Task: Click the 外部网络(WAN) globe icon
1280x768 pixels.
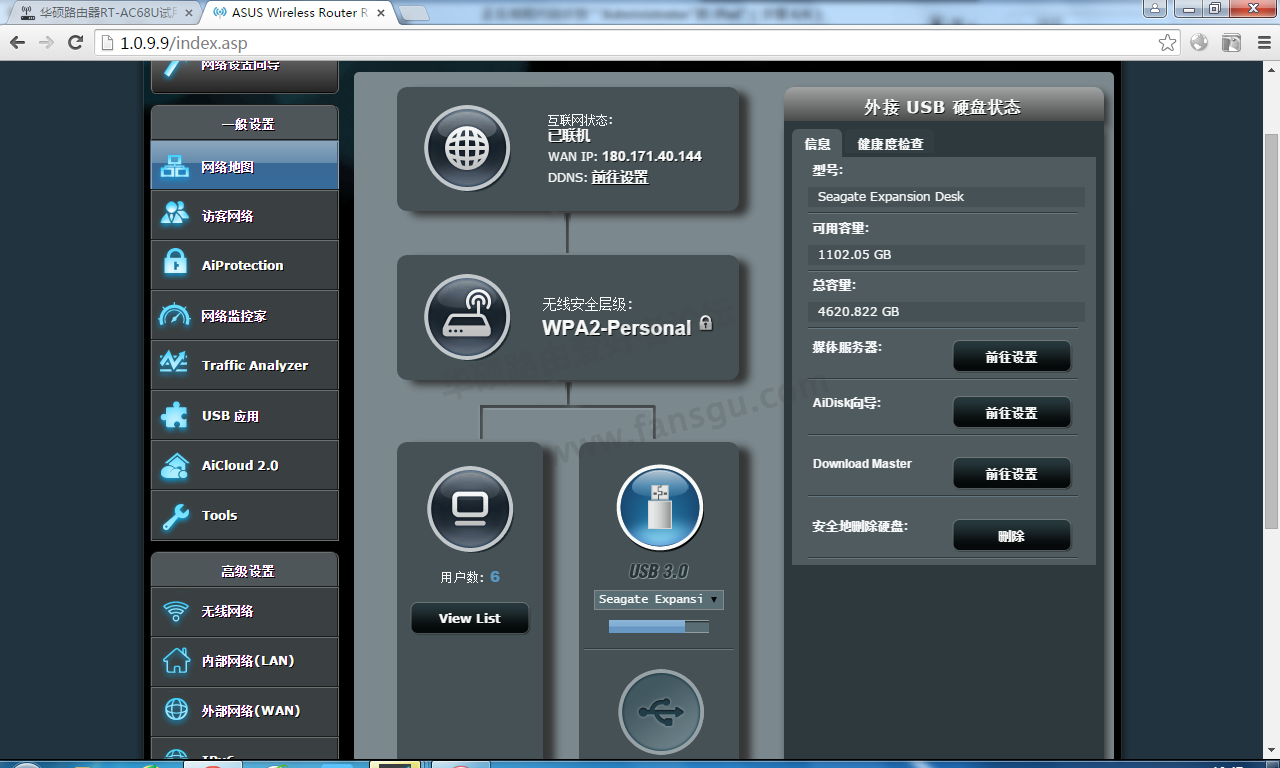Action: click(x=176, y=710)
